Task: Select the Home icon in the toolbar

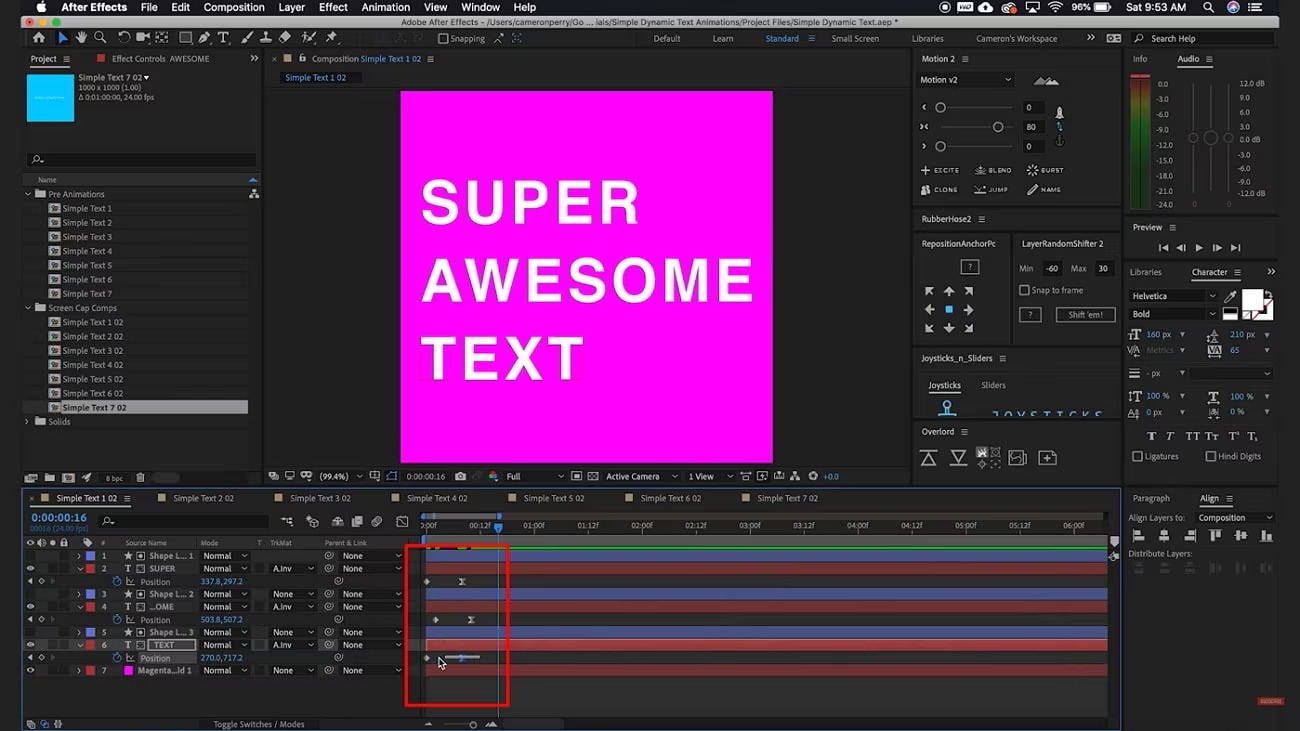Action: pyautogui.click(x=38, y=38)
